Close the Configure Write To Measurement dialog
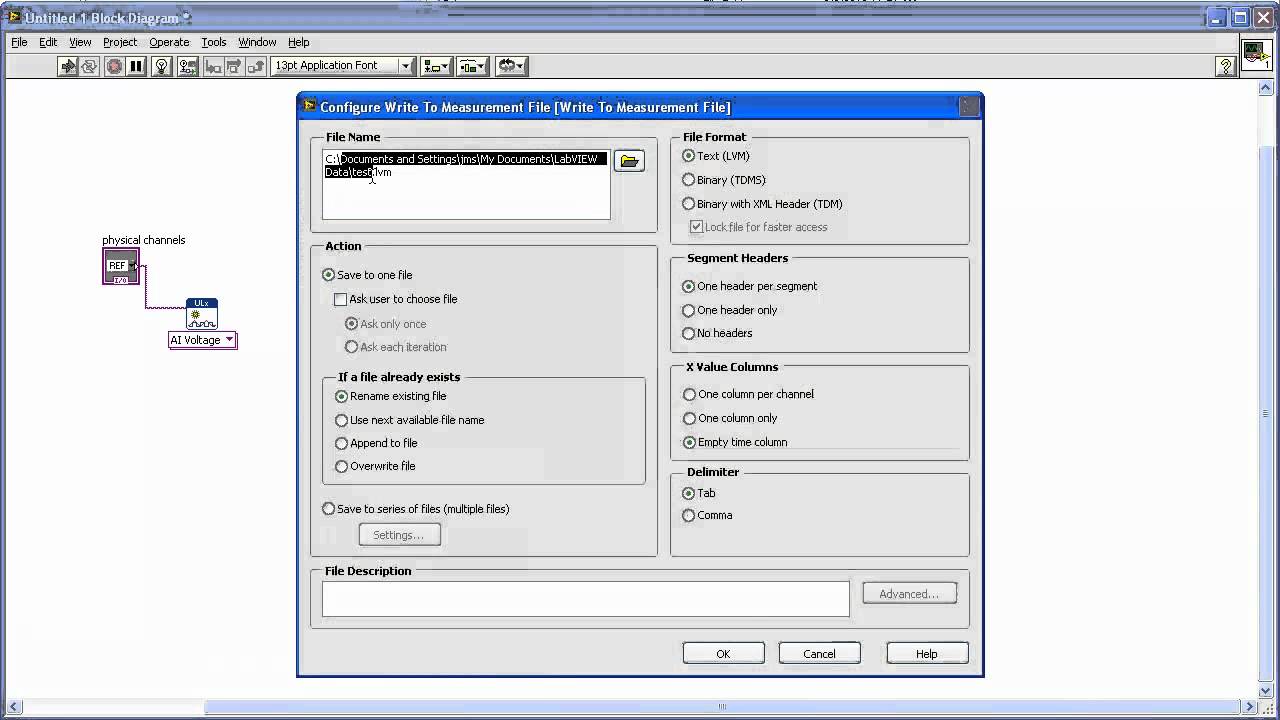Image resolution: width=1280 pixels, height=720 pixels. (969, 107)
